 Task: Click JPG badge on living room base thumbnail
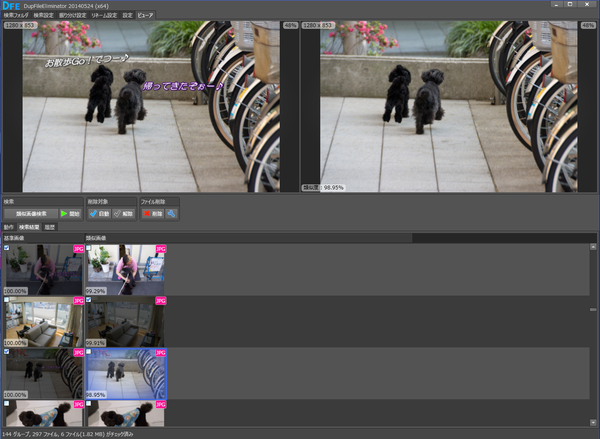pos(78,301)
